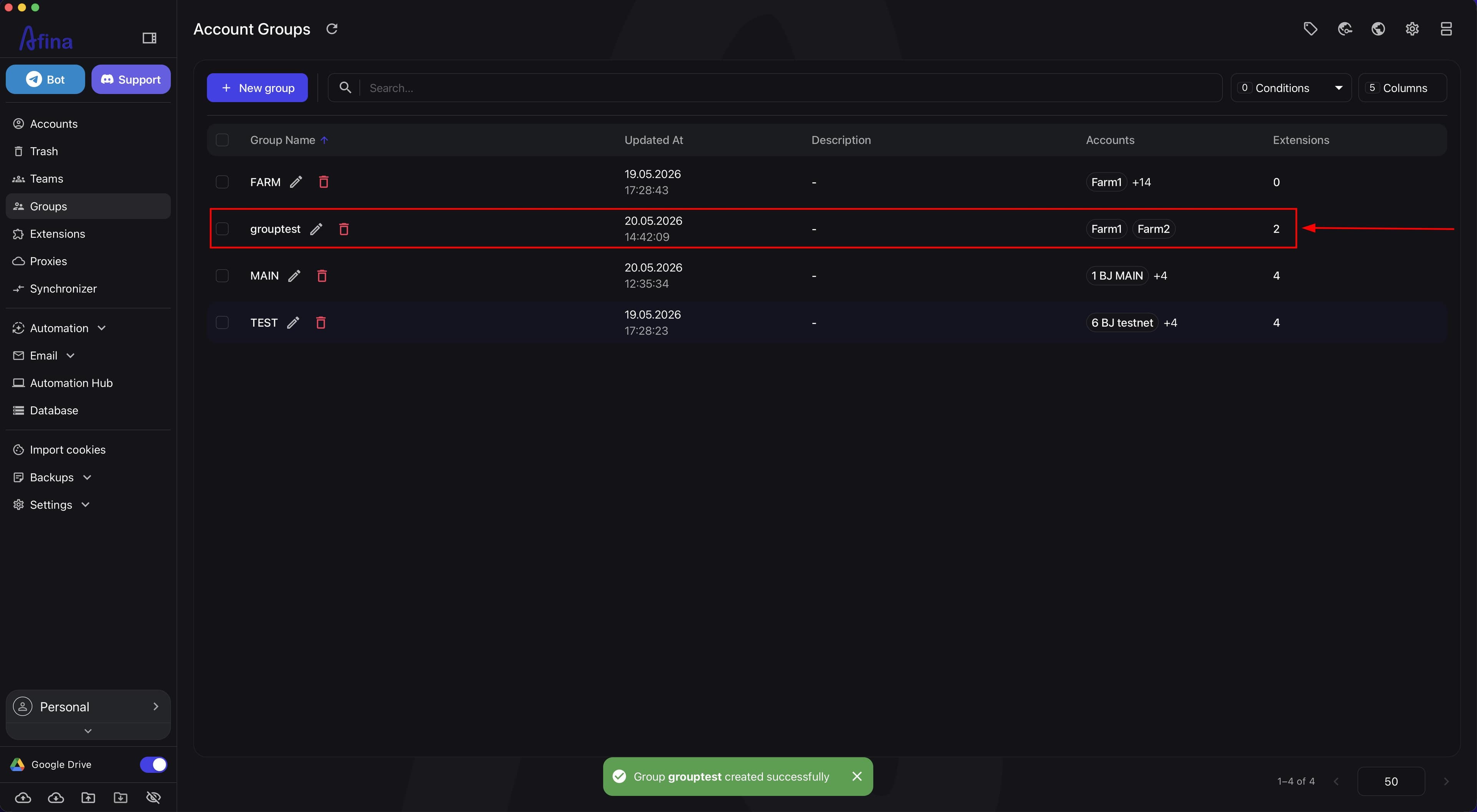Check the grouptest group checkbox
The width and height of the screenshot is (1477, 812).
click(222, 229)
